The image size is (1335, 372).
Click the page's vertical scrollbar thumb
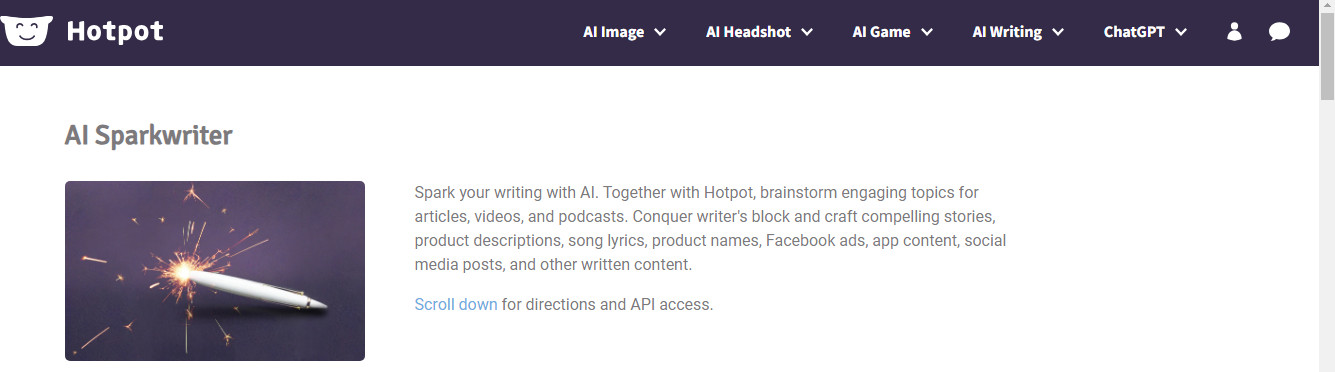click(x=1327, y=58)
